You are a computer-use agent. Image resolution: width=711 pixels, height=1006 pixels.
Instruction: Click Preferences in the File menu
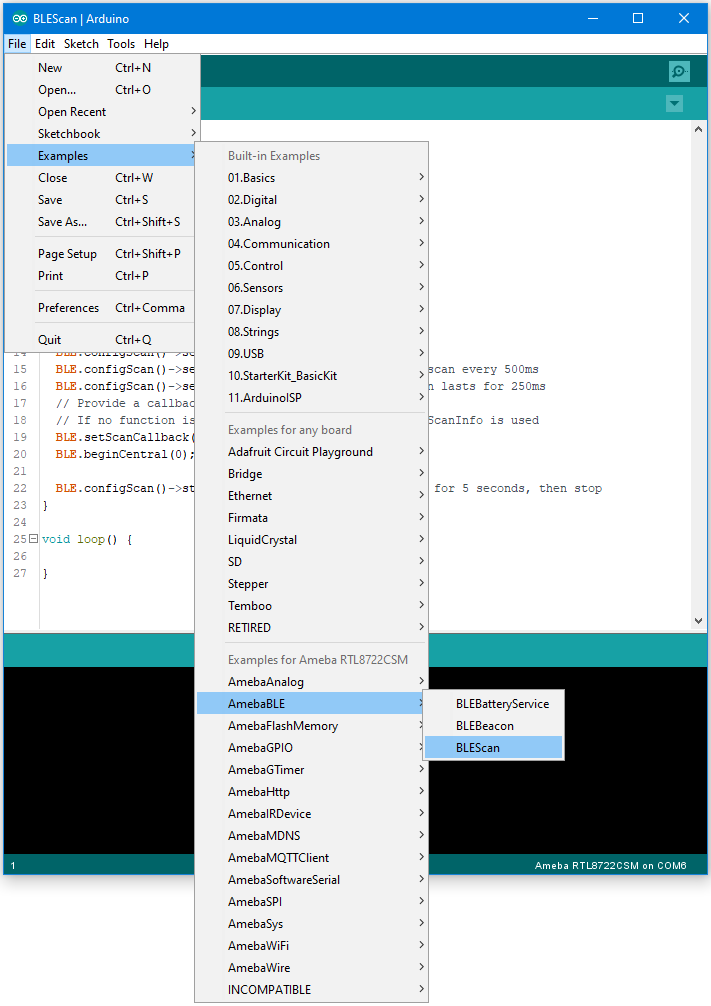[x=69, y=308]
